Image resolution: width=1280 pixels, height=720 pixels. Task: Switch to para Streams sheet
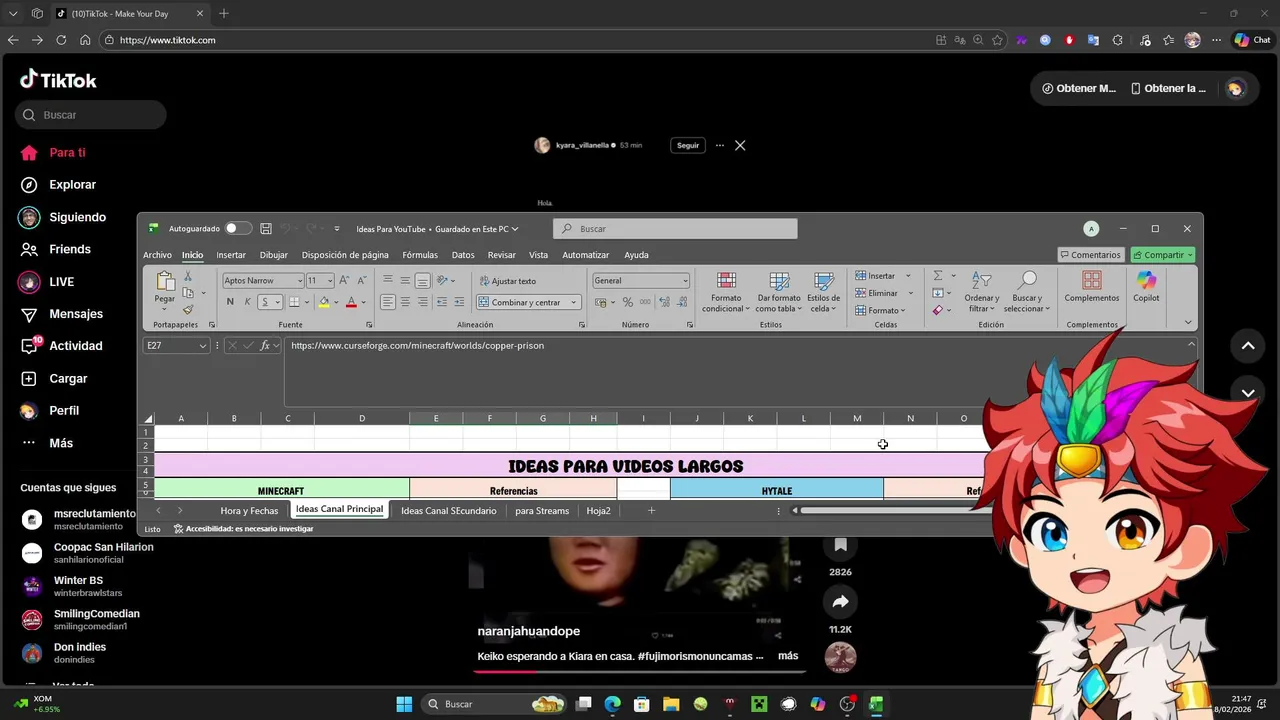(x=542, y=511)
